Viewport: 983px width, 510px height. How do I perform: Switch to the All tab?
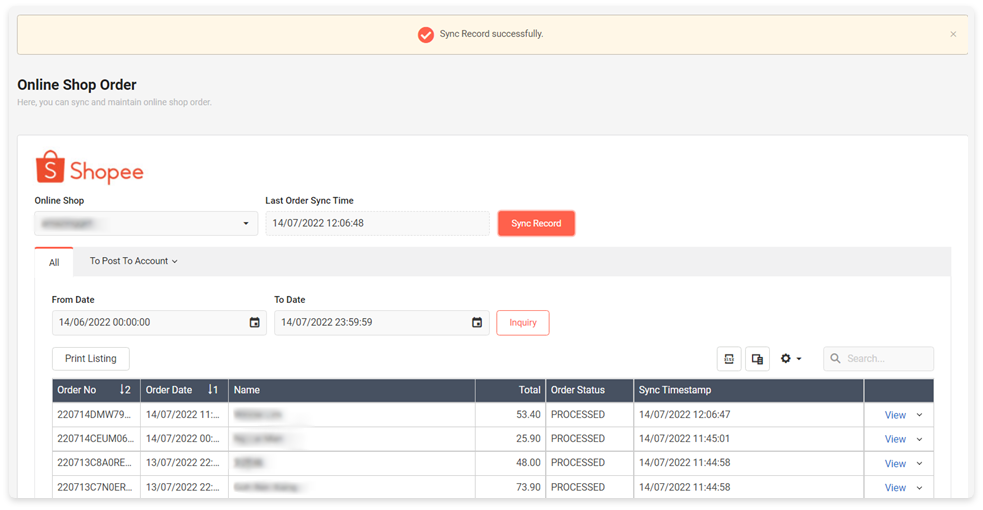[x=54, y=263]
